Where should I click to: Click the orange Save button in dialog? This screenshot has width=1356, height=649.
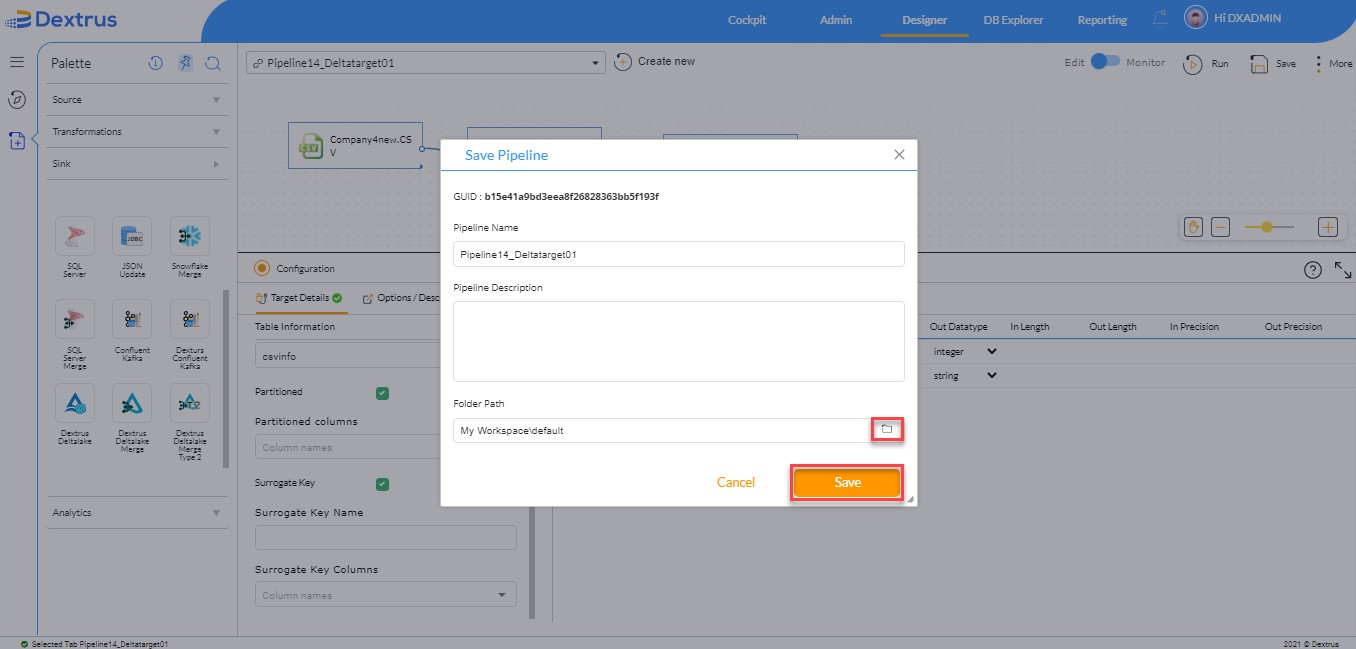click(x=847, y=482)
